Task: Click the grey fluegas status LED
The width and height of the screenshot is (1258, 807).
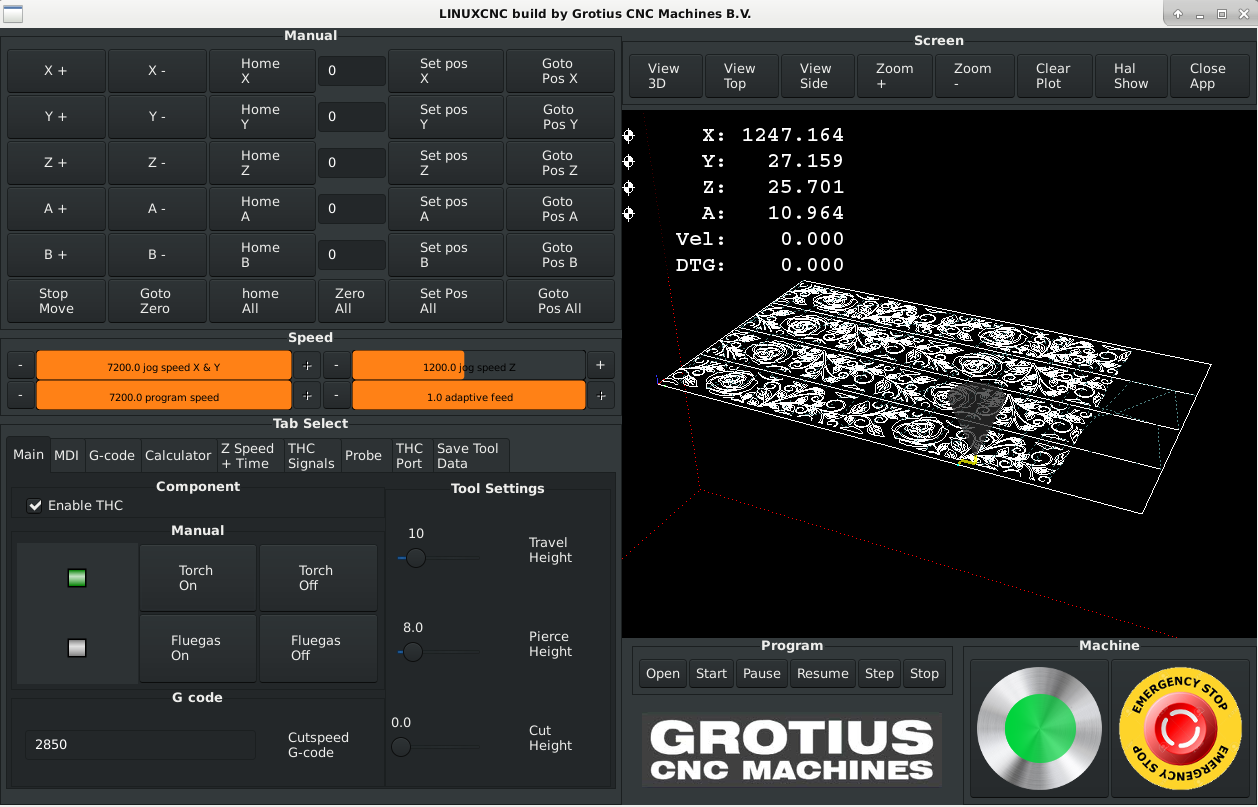Action: coord(77,648)
